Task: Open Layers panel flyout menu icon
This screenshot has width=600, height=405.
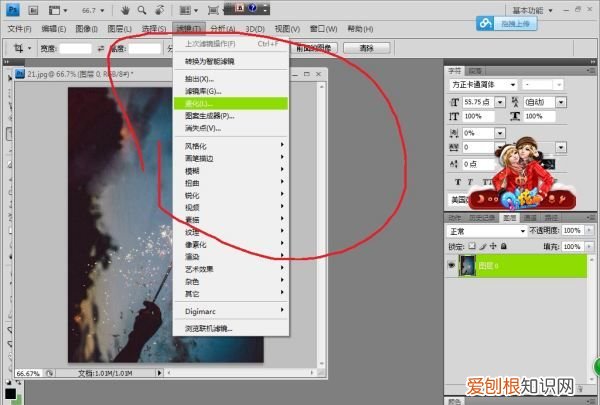Action: [x=591, y=218]
